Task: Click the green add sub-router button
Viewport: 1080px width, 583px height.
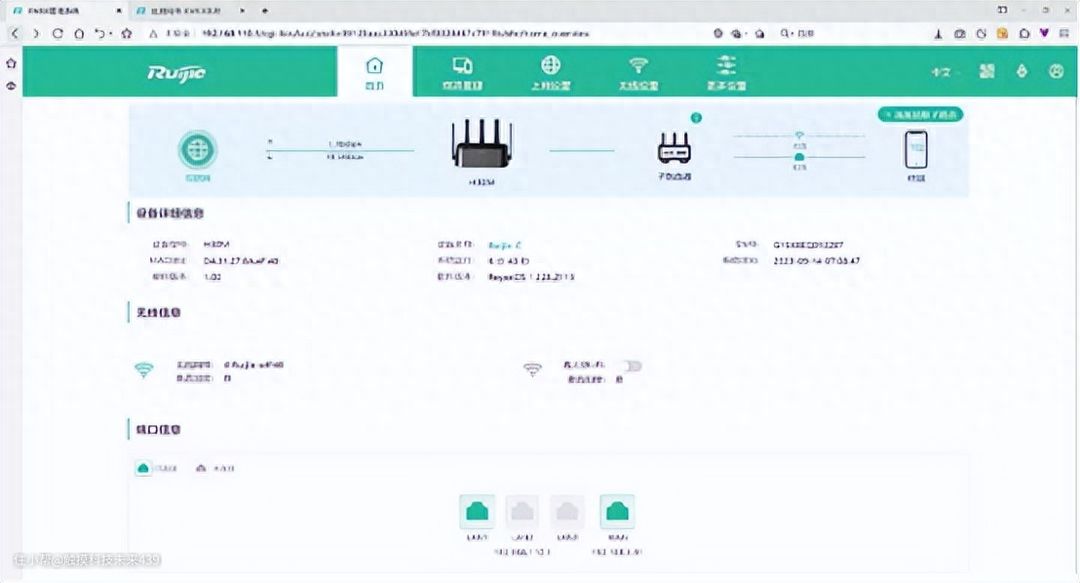Action: 920,115
